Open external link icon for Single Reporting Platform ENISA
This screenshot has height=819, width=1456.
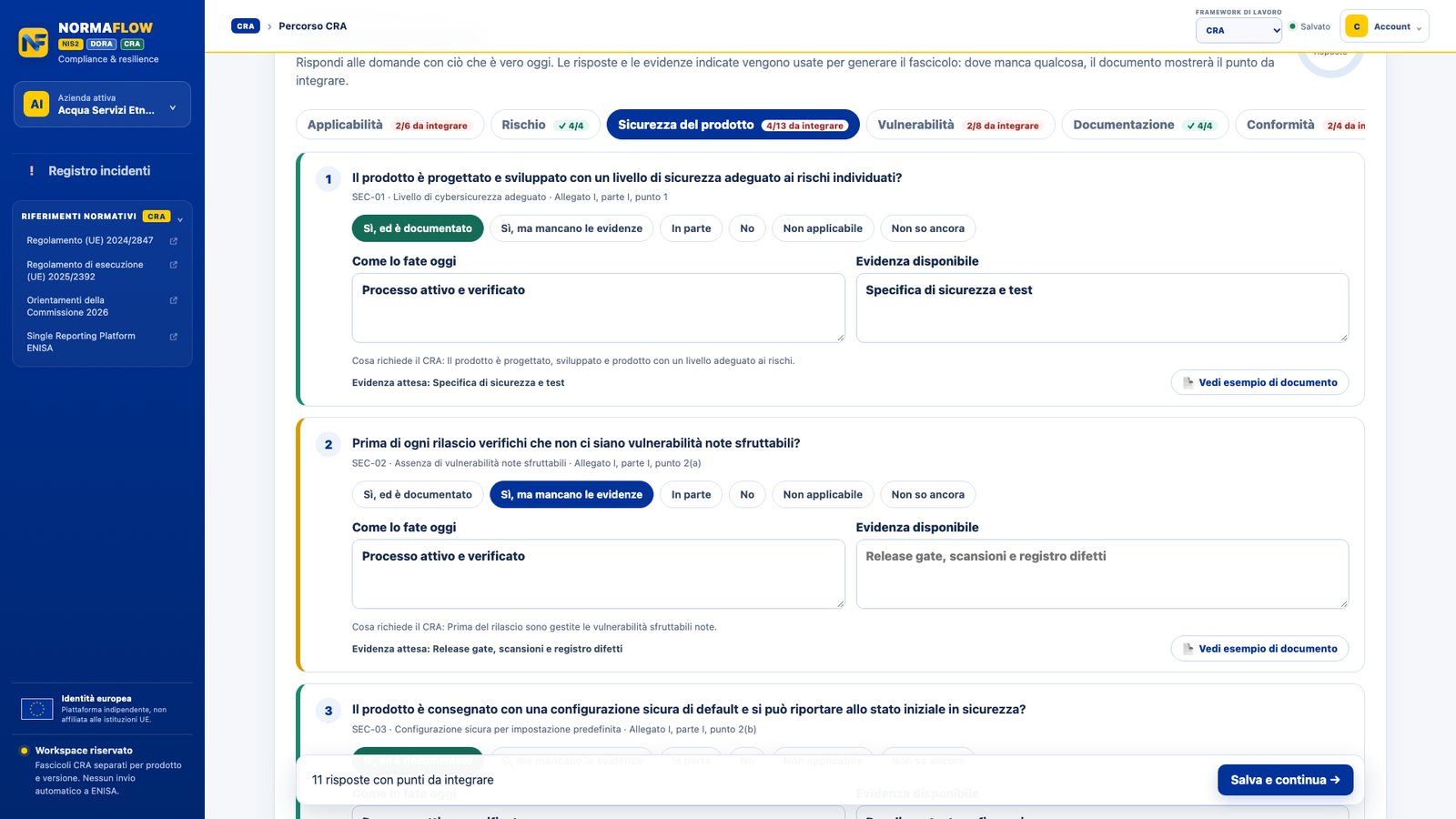point(174,337)
